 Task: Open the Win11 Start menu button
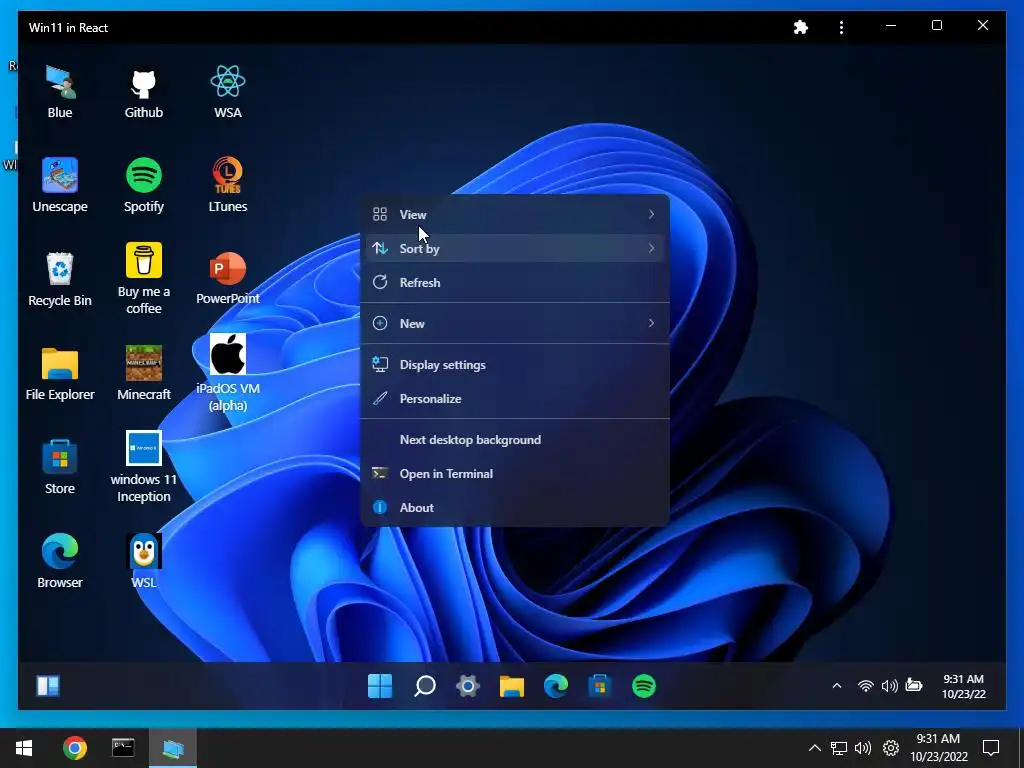(x=380, y=686)
